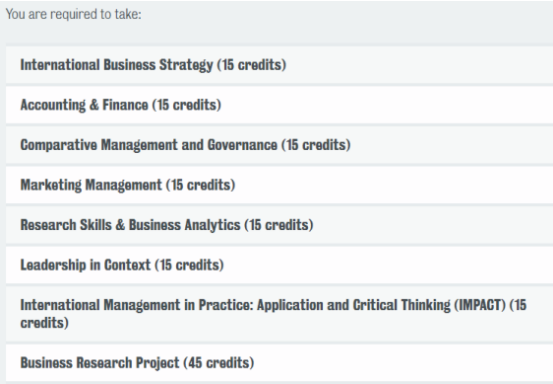Click '(15 credits)' after International Business Strategy
Image resolution: width=553 pixels, height=384 pixels.
pyautogui.click(x=251, y=65)
